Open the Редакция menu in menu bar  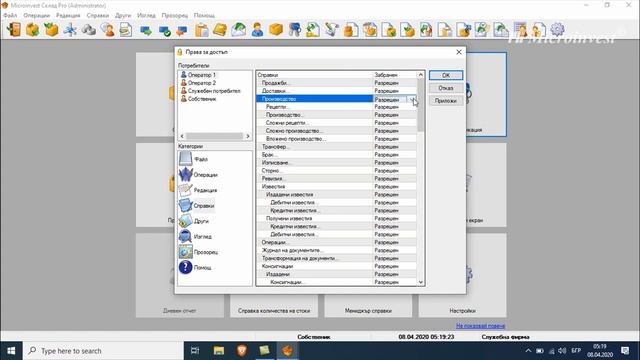[x=68, y=15]
